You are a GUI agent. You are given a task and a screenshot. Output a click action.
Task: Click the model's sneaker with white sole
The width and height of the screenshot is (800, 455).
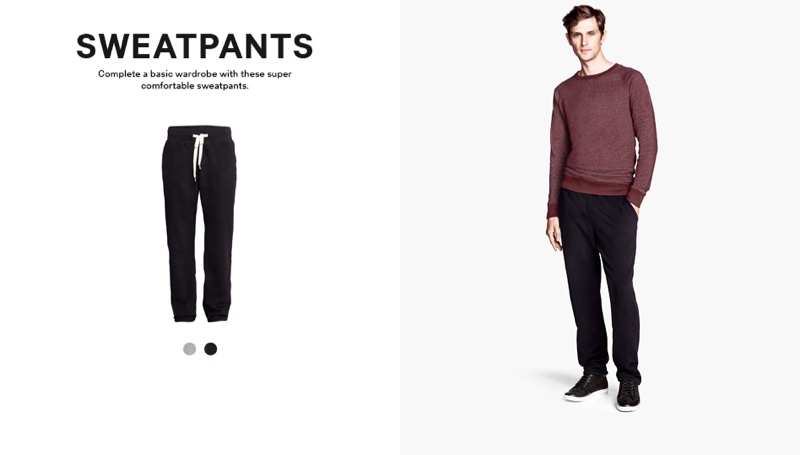click(x=586, y=388)
